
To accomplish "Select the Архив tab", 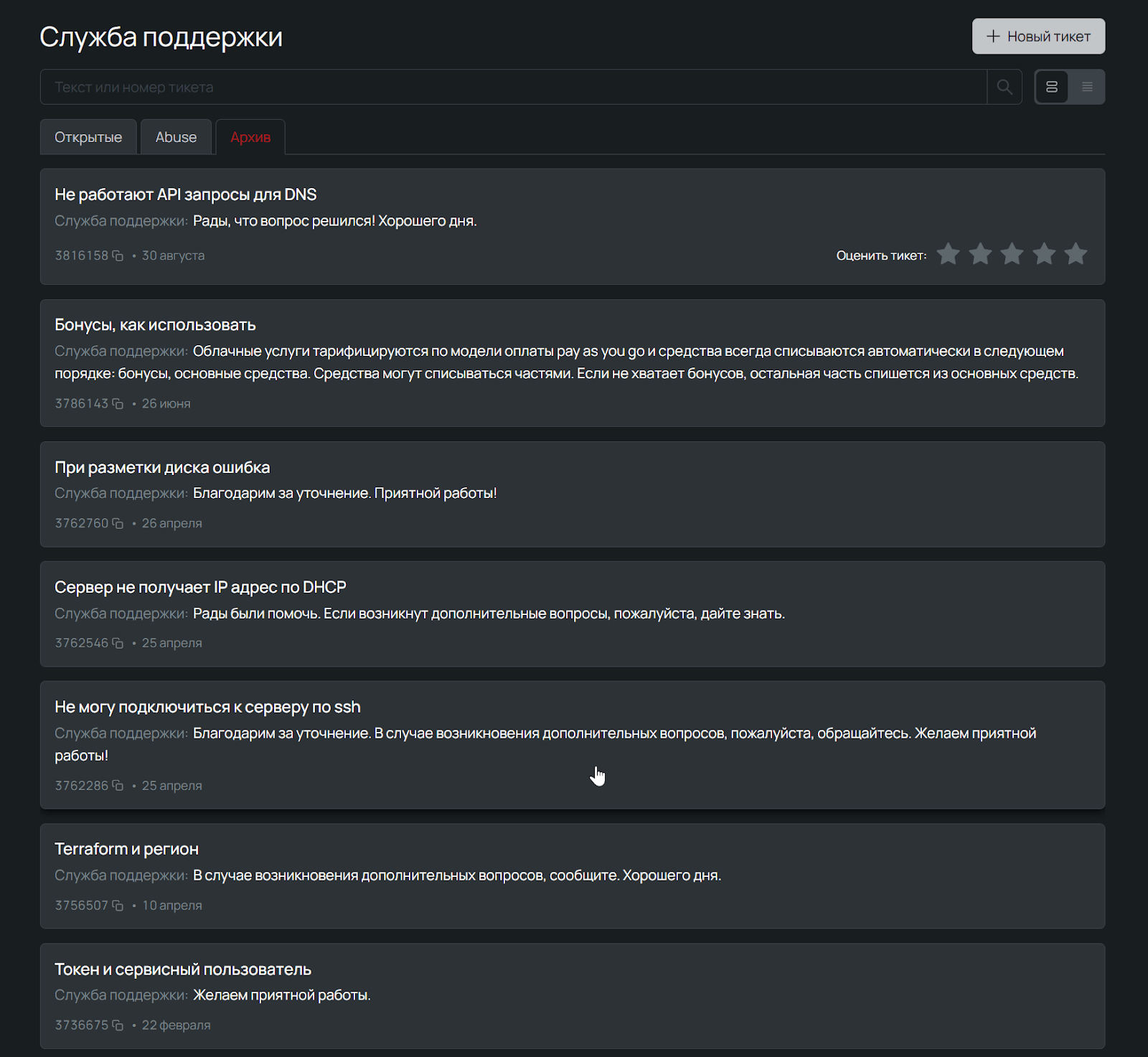I will pyautogui.click(x=250, y=137).
